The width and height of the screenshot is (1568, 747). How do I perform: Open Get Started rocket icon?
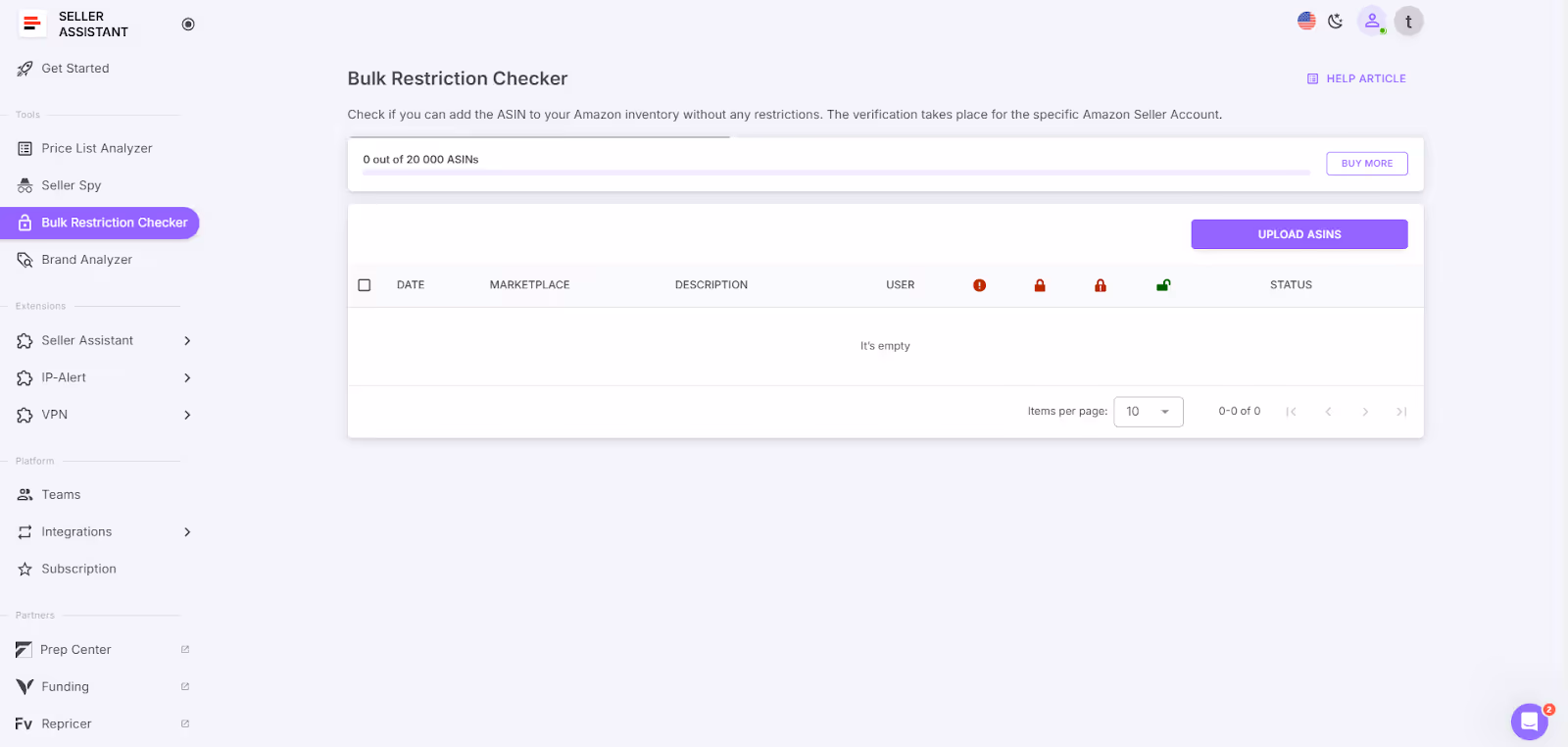tap(25, 69)
